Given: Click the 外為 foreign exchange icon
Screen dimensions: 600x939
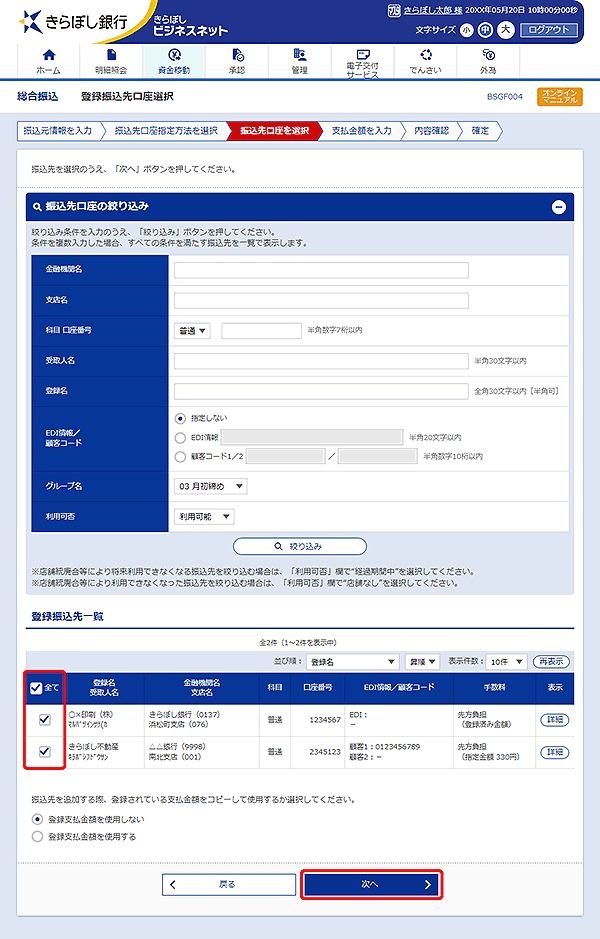Looking at the screenshot, I should (488, 55).
